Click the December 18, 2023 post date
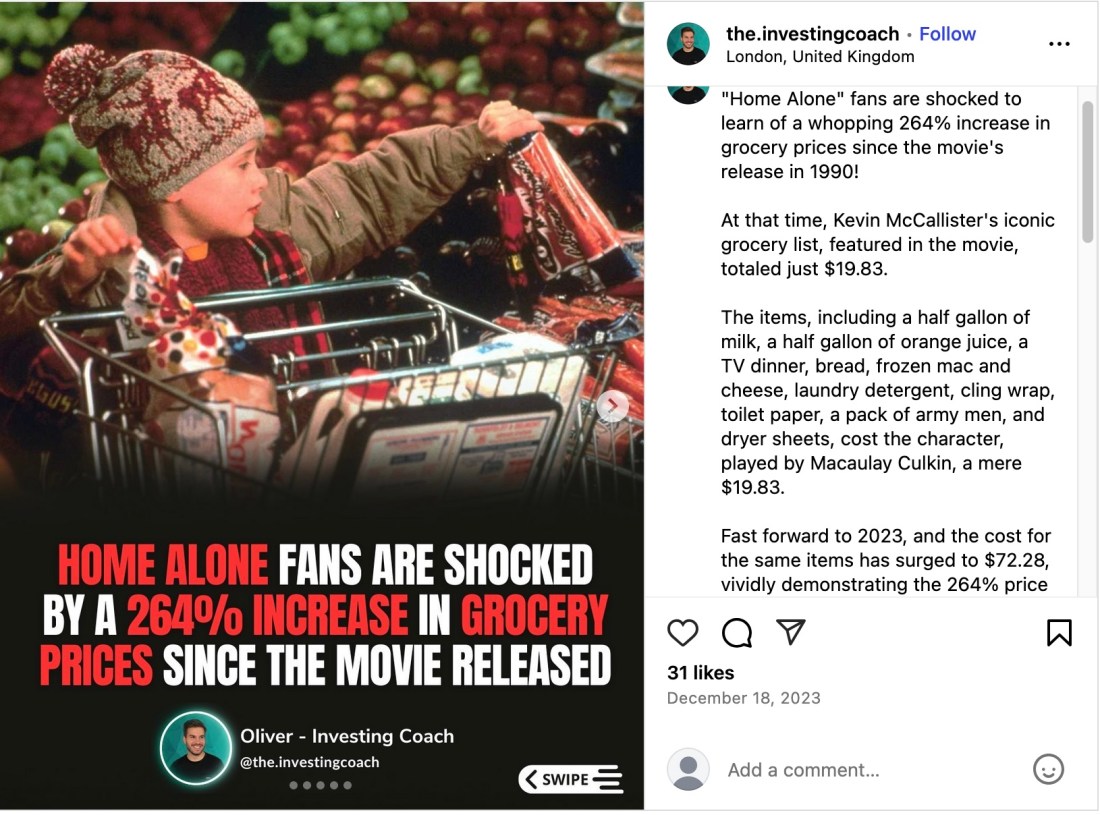 [743, 698]
